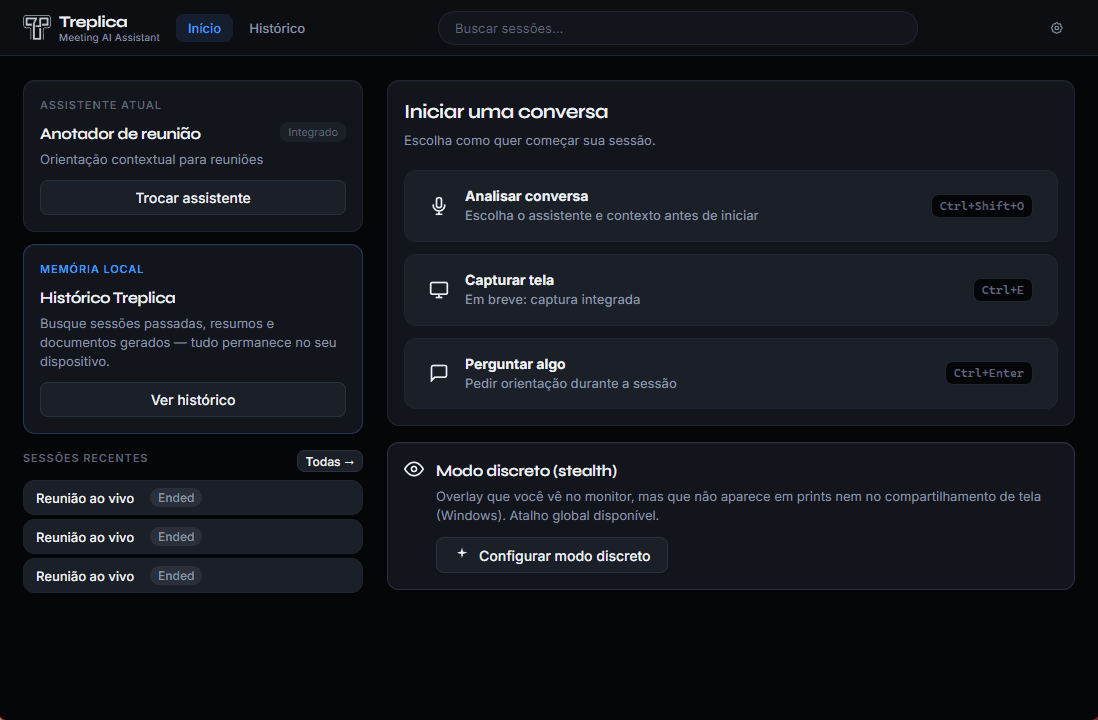
Task: Open all sessions with Todas button
Action: click(330, 461)
